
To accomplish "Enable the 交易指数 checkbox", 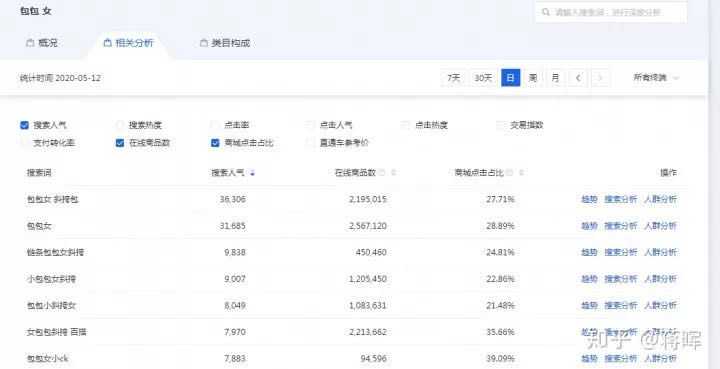I will tap(501, 125).
